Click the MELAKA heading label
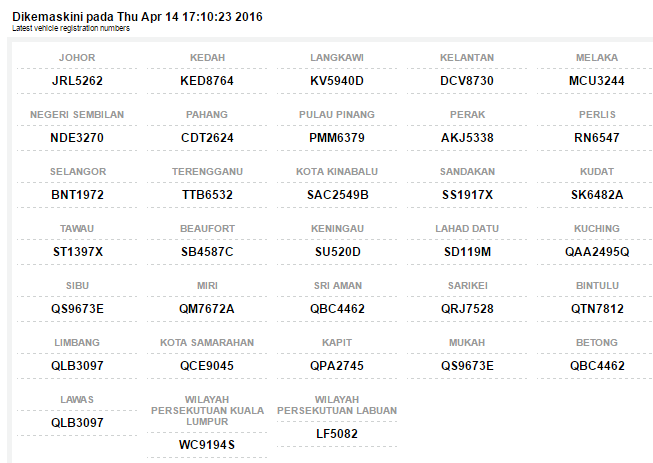 click(x=597, y=57)
